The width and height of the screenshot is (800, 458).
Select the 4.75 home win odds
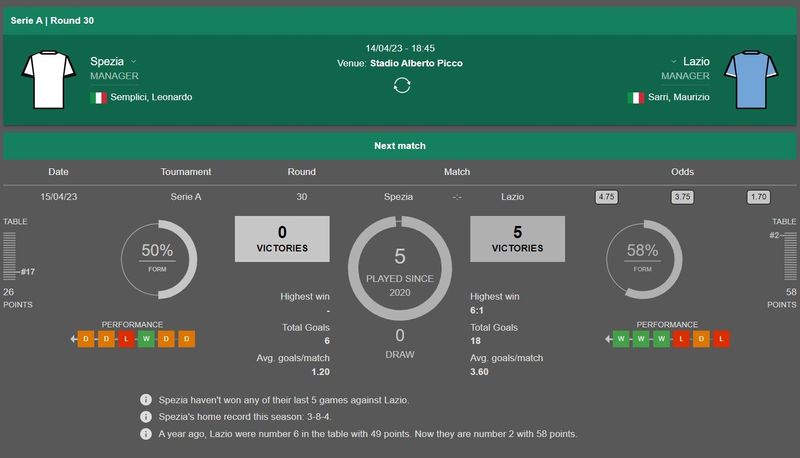pos(607,197)
